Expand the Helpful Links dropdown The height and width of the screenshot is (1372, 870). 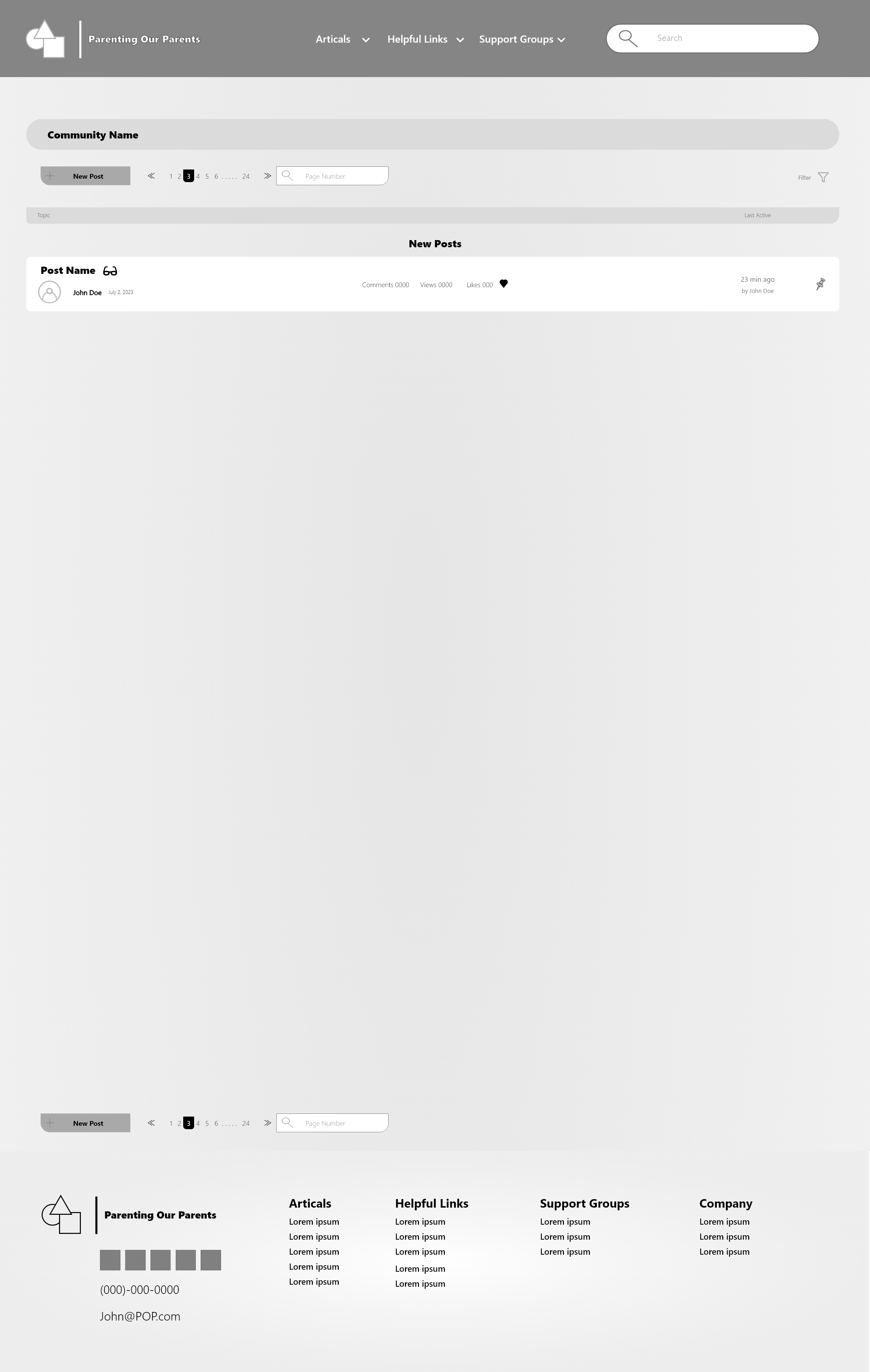(x=425, y=39)
